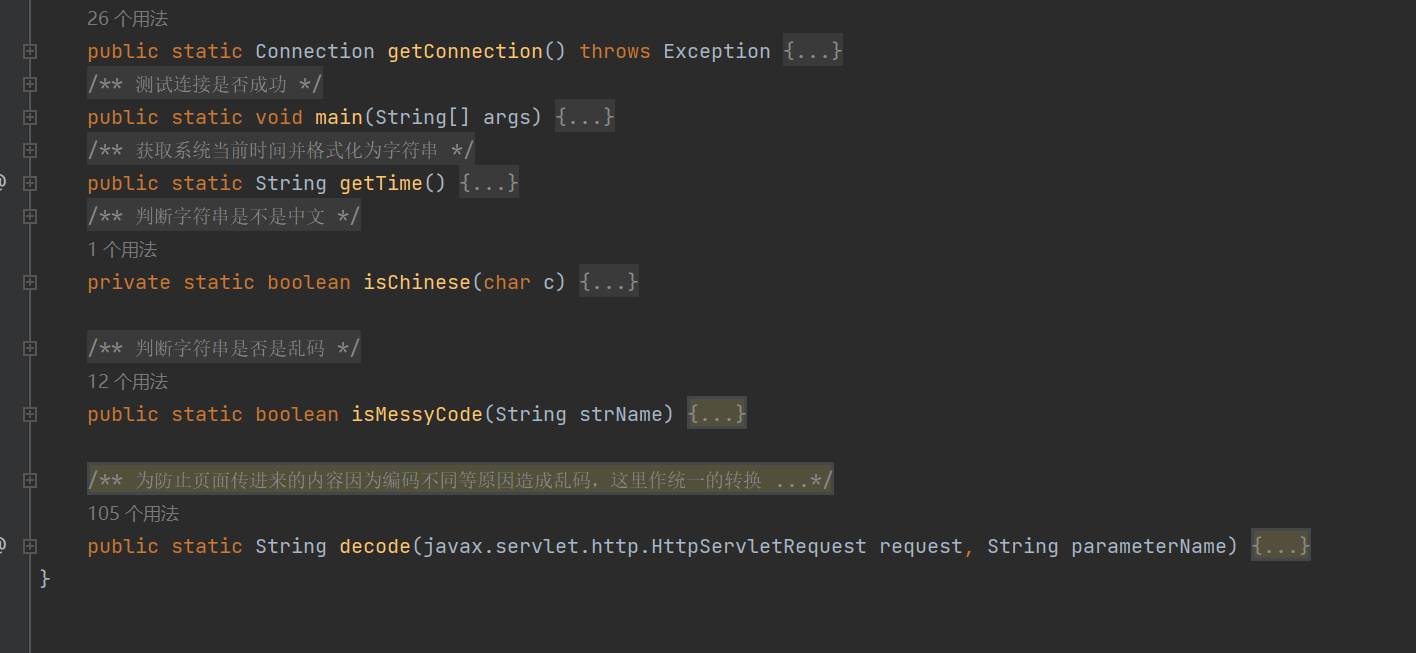Screen dimensions: 1416x653
Task: Expand folded {...} body of getConnection
Action: [x=813, y=51]
